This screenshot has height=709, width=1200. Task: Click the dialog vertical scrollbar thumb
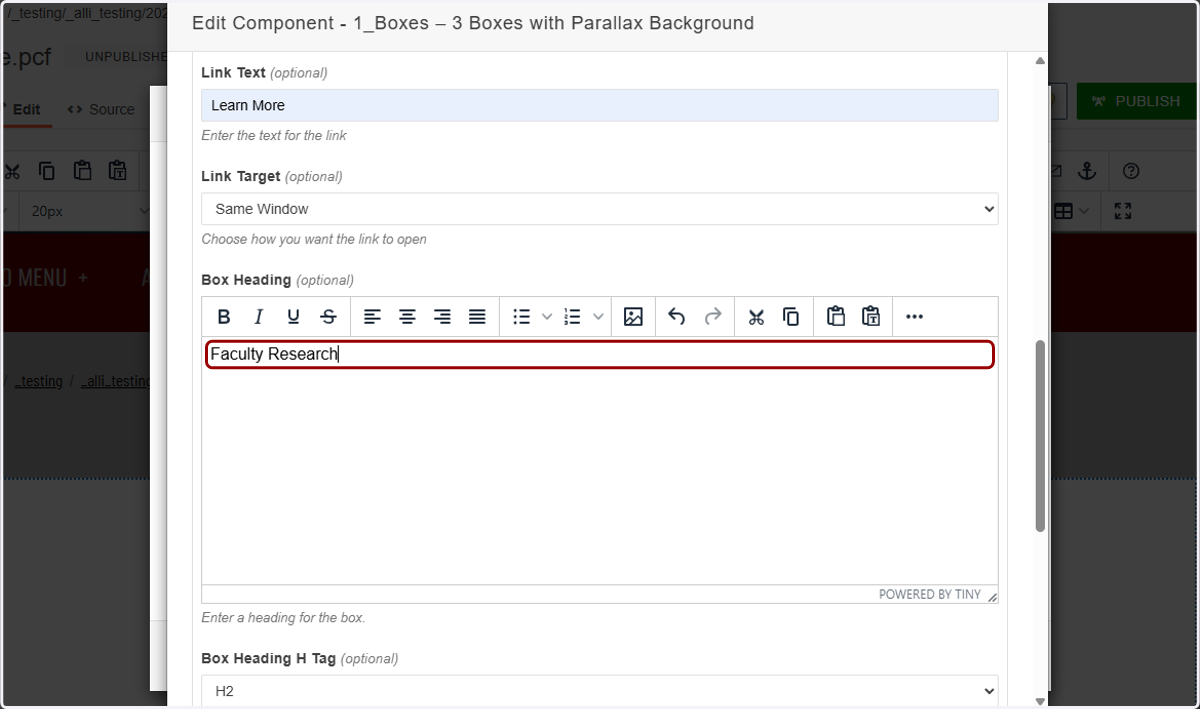coord(1040,435)
